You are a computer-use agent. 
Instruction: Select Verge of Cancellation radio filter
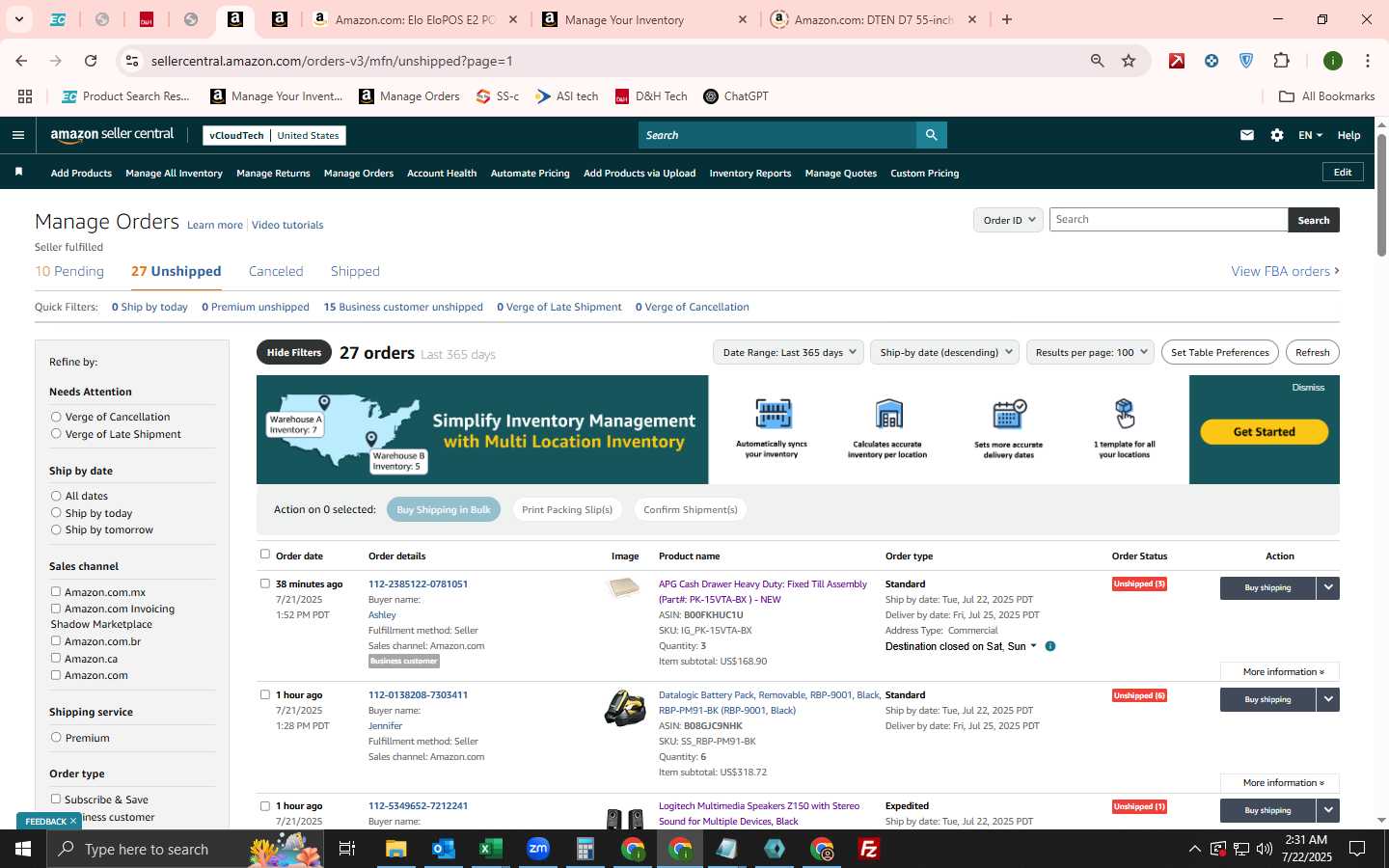(56, 417)
